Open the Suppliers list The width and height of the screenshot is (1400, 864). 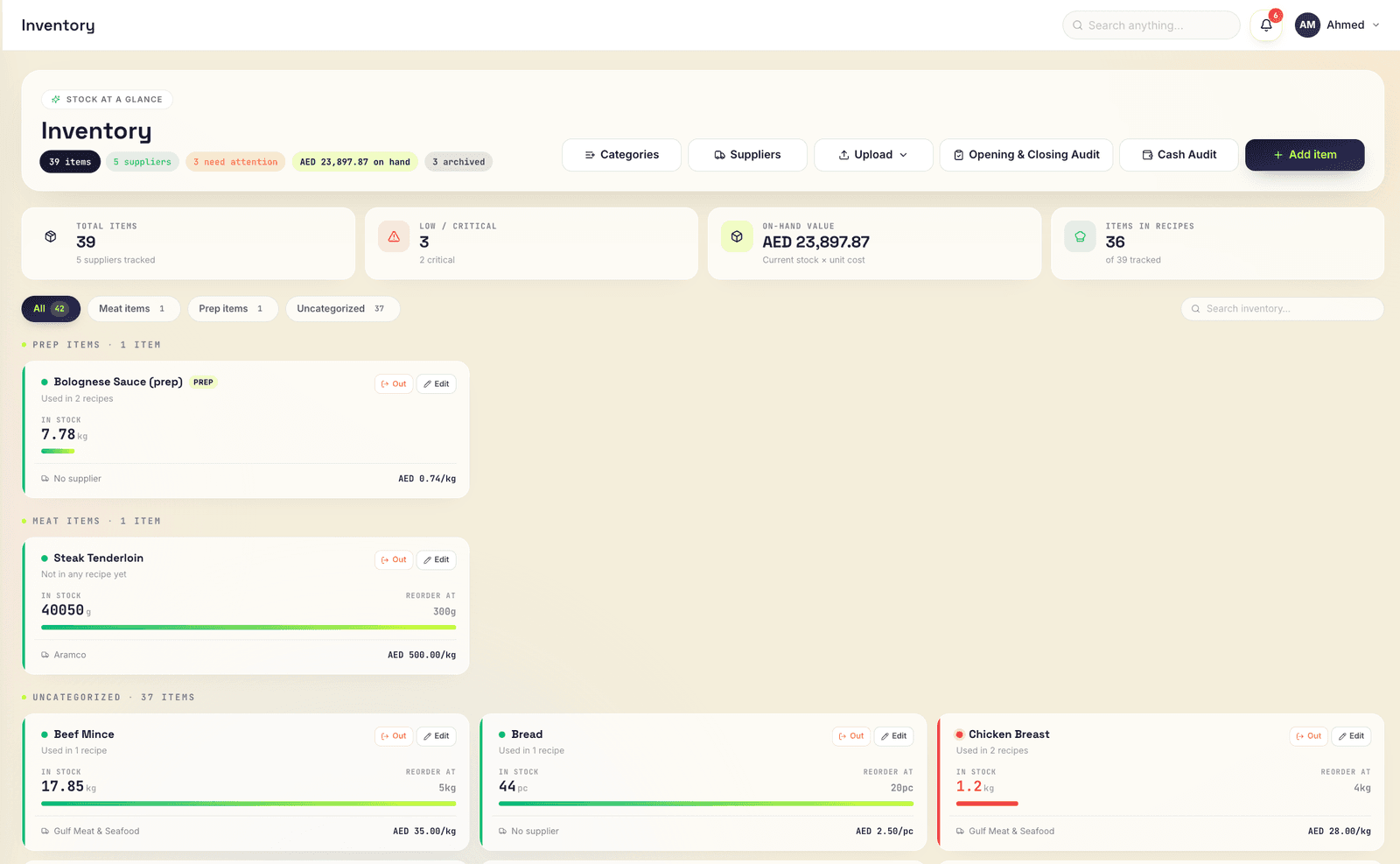tap(747, 155)
